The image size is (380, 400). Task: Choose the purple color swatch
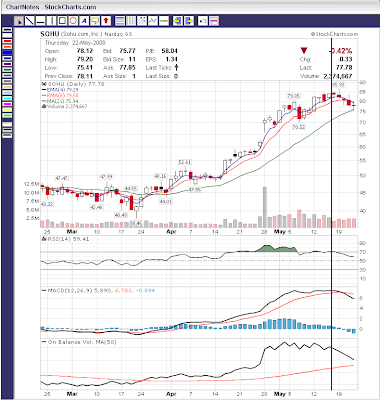pyautogui.click(x=7, y=64)
